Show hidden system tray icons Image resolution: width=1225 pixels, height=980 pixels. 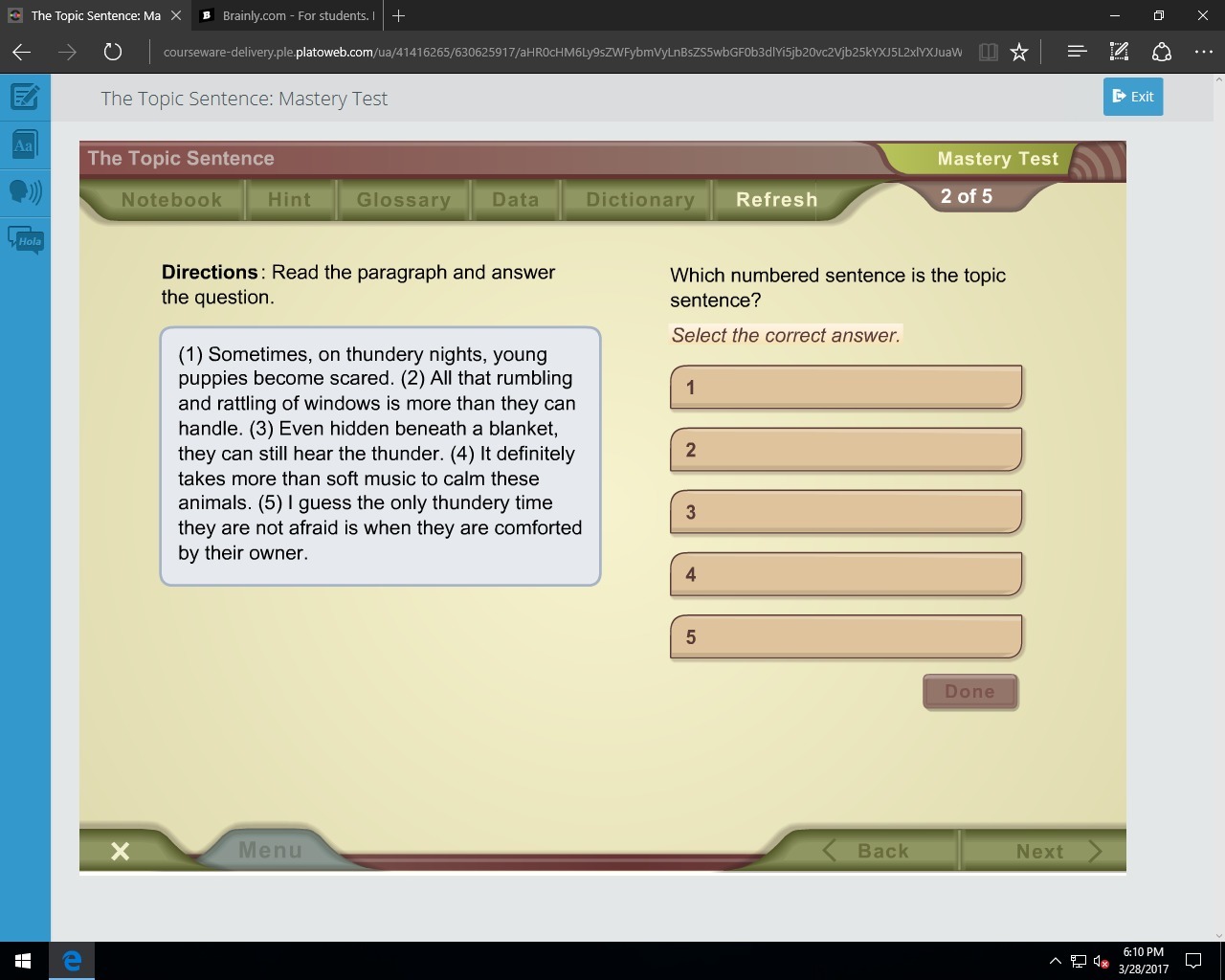pos(1055,961)
